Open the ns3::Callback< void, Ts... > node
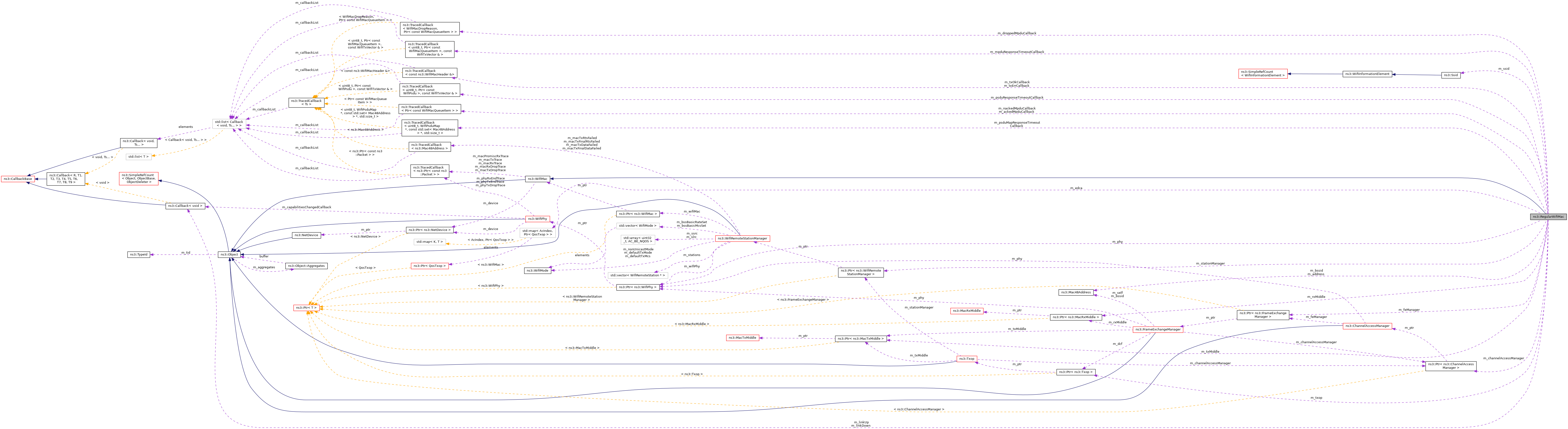1568x429 pixels. [139, 143]
